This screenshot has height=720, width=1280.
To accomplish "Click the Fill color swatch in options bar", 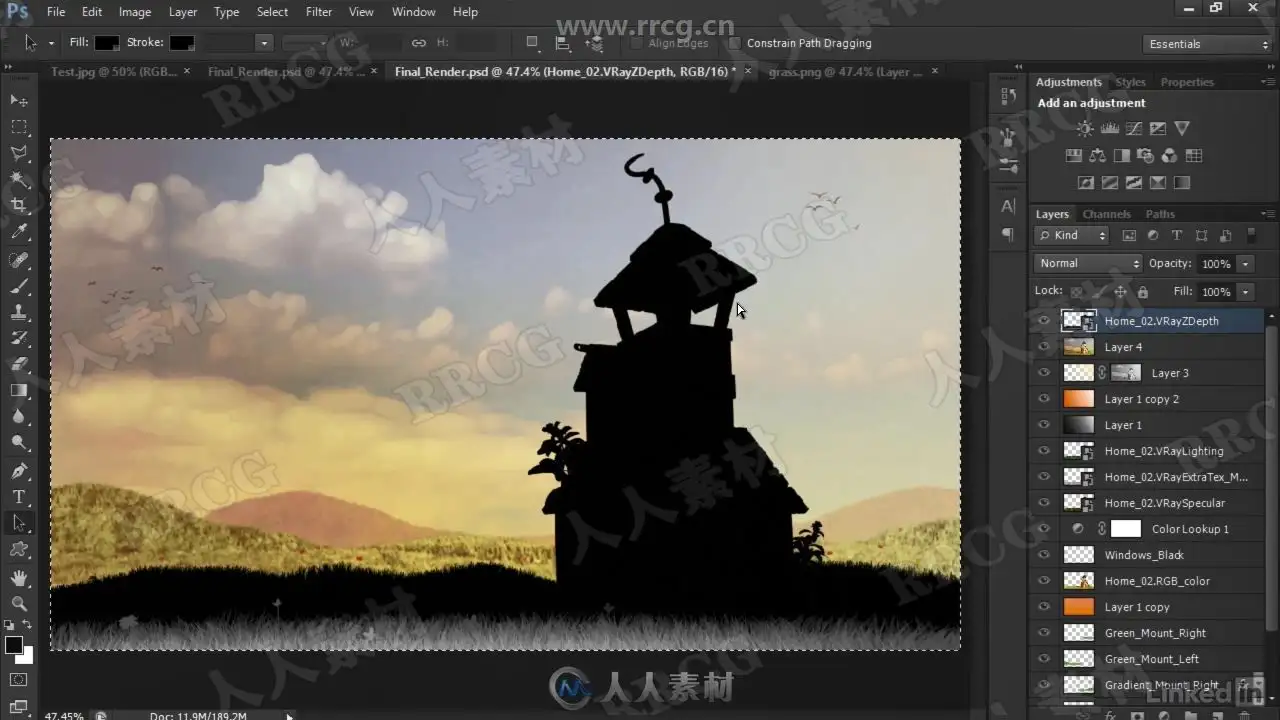I will (107, 43).
